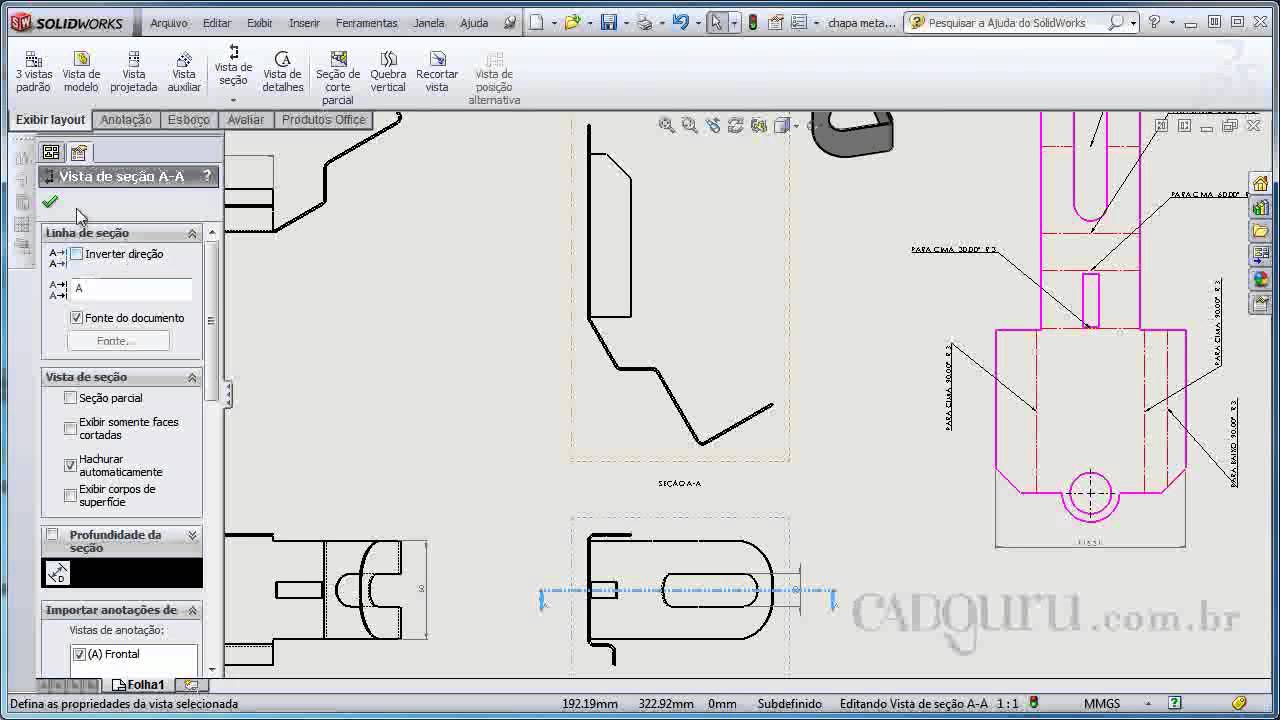Click the section label A input field
Screen dimensions: 1280x720
[131, 289]
